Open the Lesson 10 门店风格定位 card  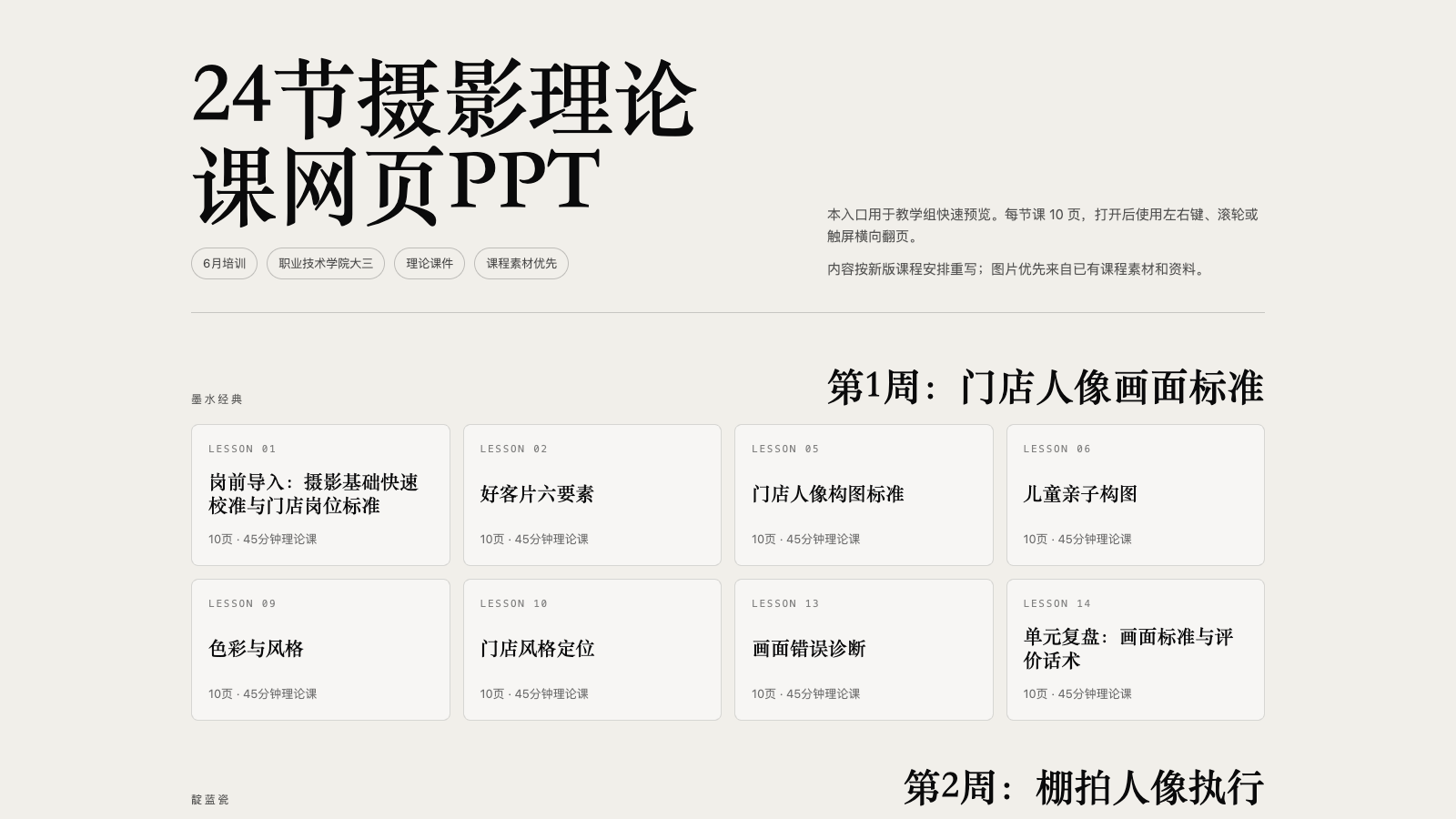point(592,650)
